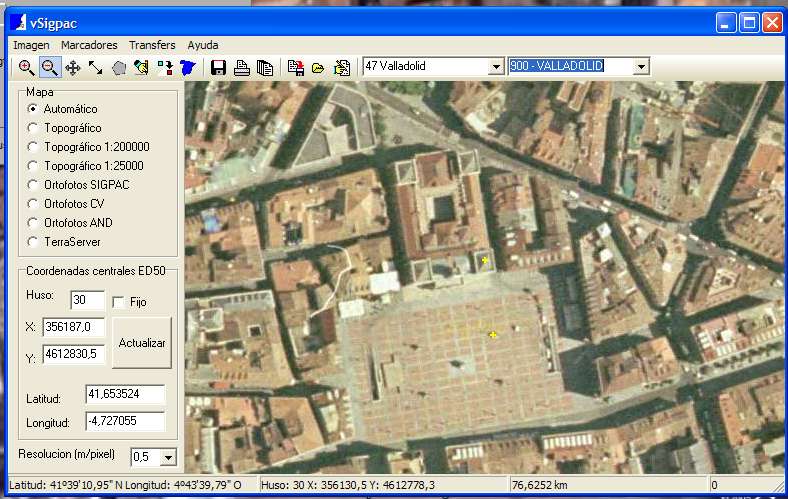This screenshot has height=499, width=788.
Task: Select the Topográfico map radio option
Action: 34,128
